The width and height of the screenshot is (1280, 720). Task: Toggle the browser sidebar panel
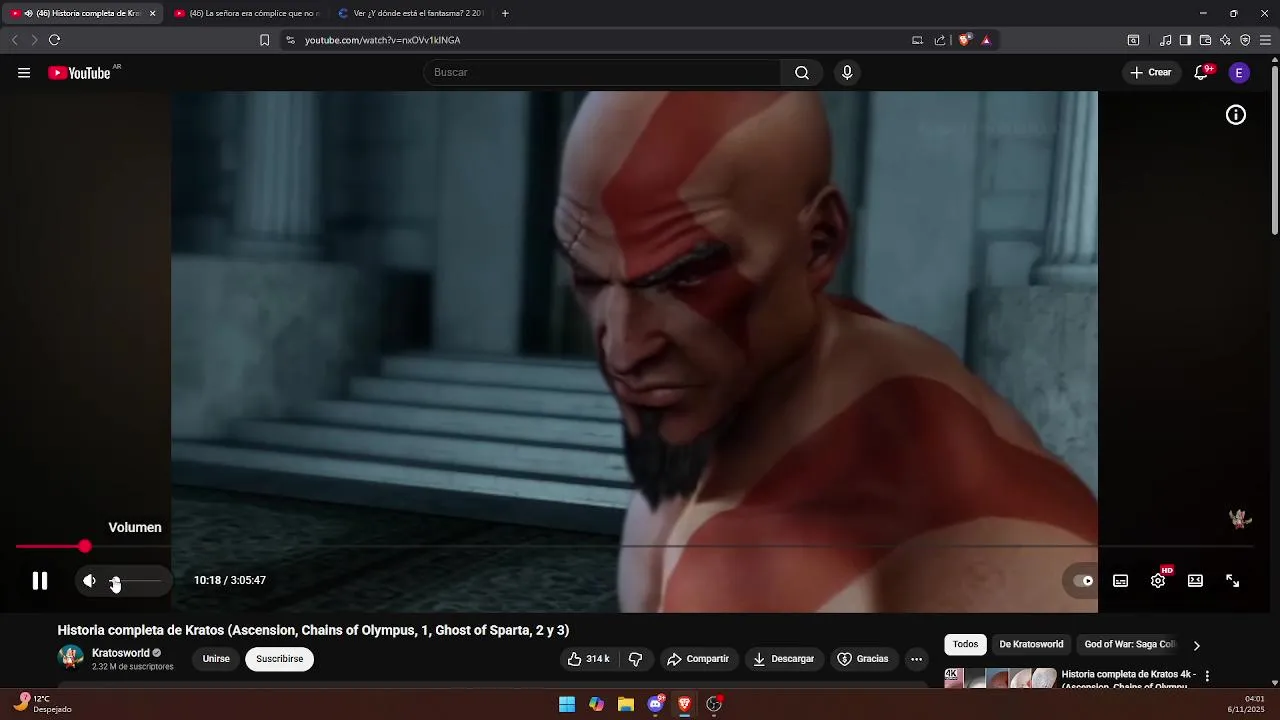[x=1185, y=40]
